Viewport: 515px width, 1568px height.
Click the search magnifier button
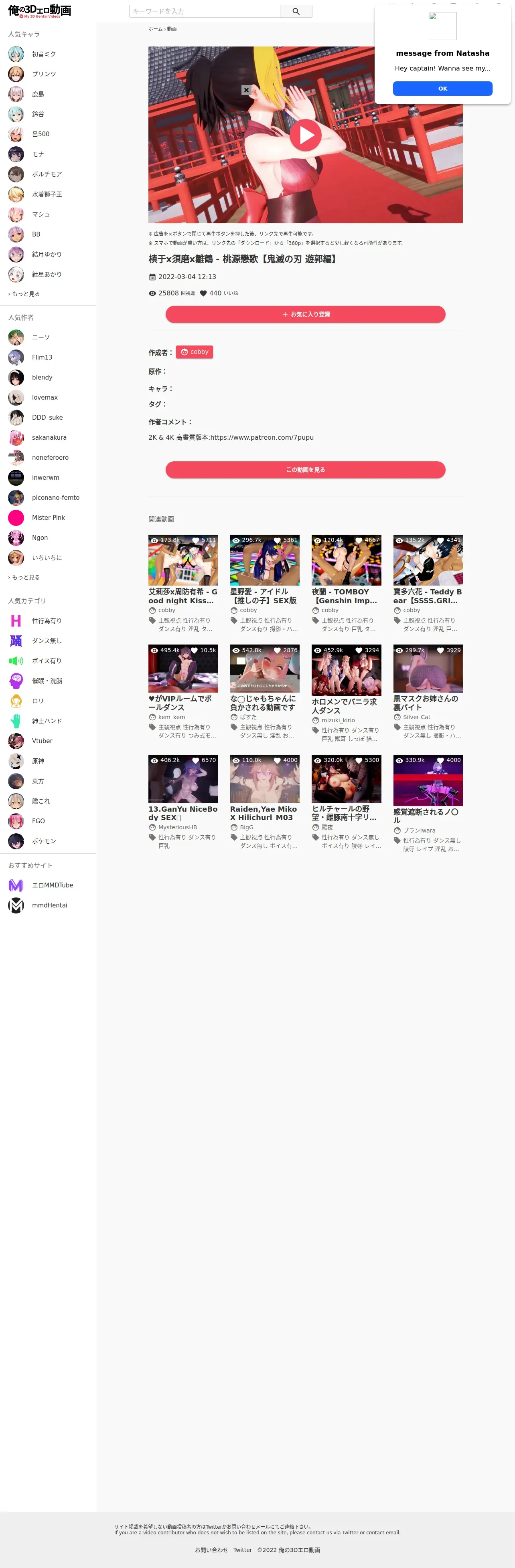[x=296, y=12]
